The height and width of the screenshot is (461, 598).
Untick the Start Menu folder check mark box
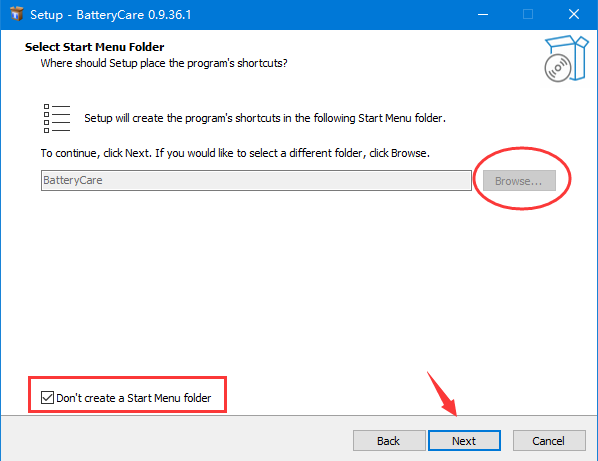(x=47, y=397)
